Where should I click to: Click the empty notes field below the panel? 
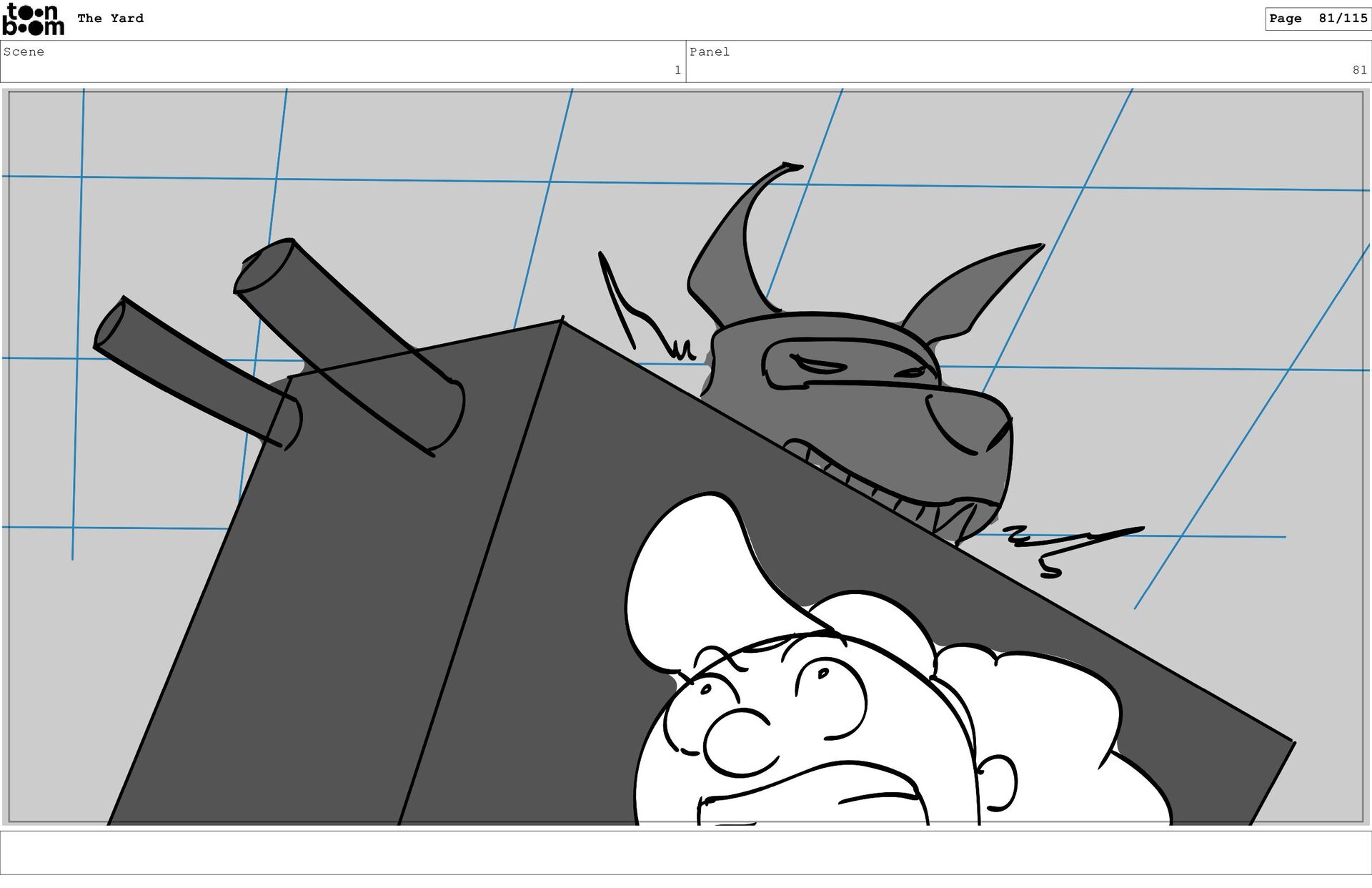685,852
